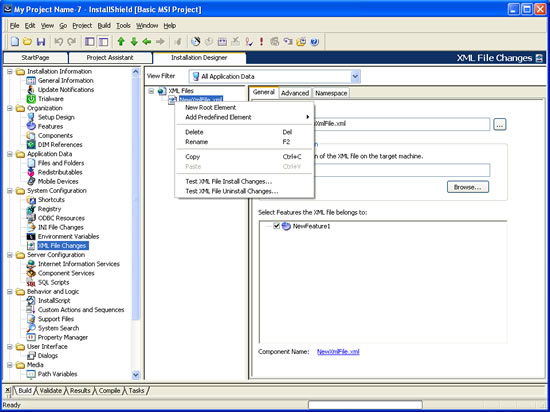This screenshot has height=412, width=550.
Task: Click the New project toolbar icon
Action: (14, 42)
